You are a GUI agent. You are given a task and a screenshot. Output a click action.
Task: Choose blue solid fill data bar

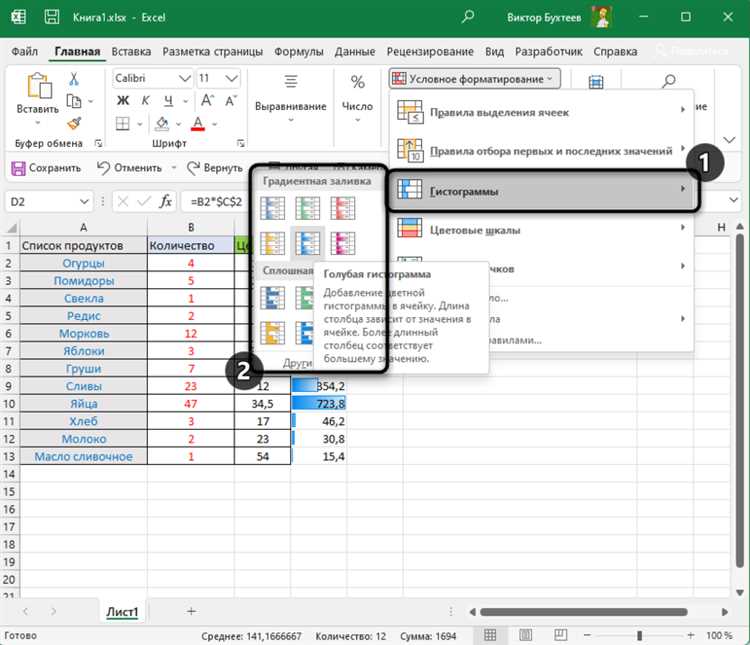[272, 298]
